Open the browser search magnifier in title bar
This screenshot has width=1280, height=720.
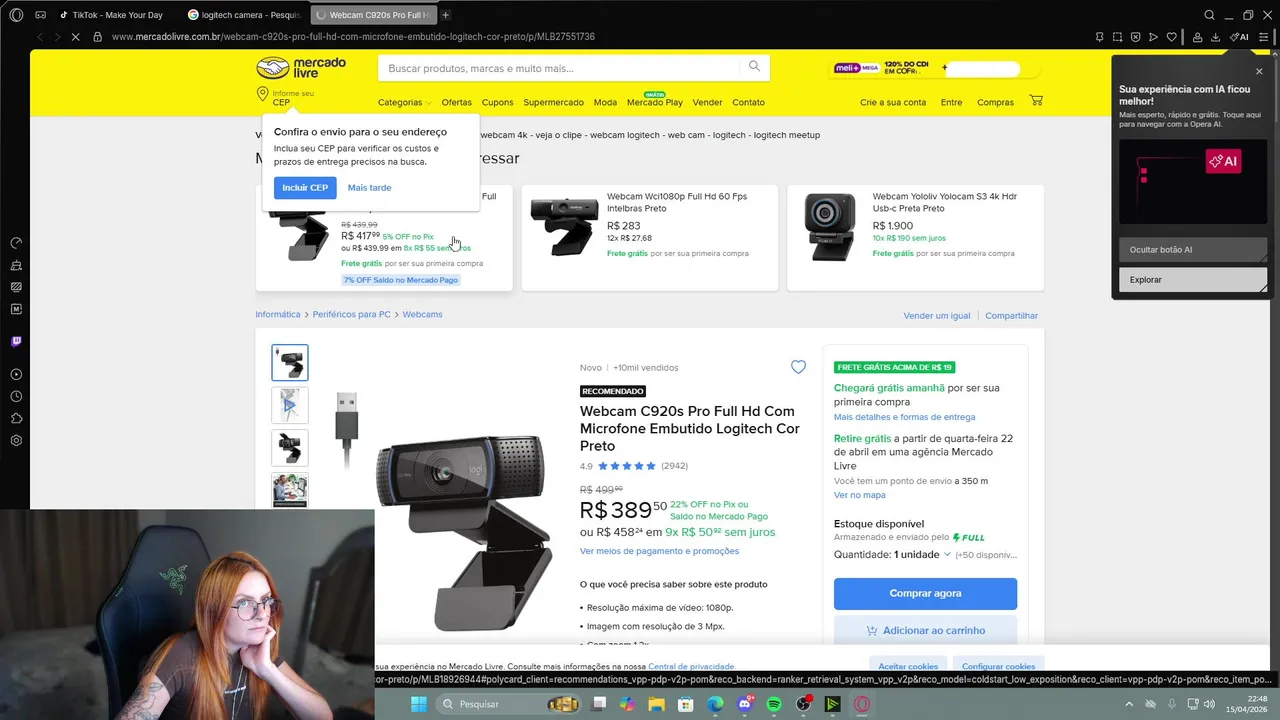(1209, 15)
